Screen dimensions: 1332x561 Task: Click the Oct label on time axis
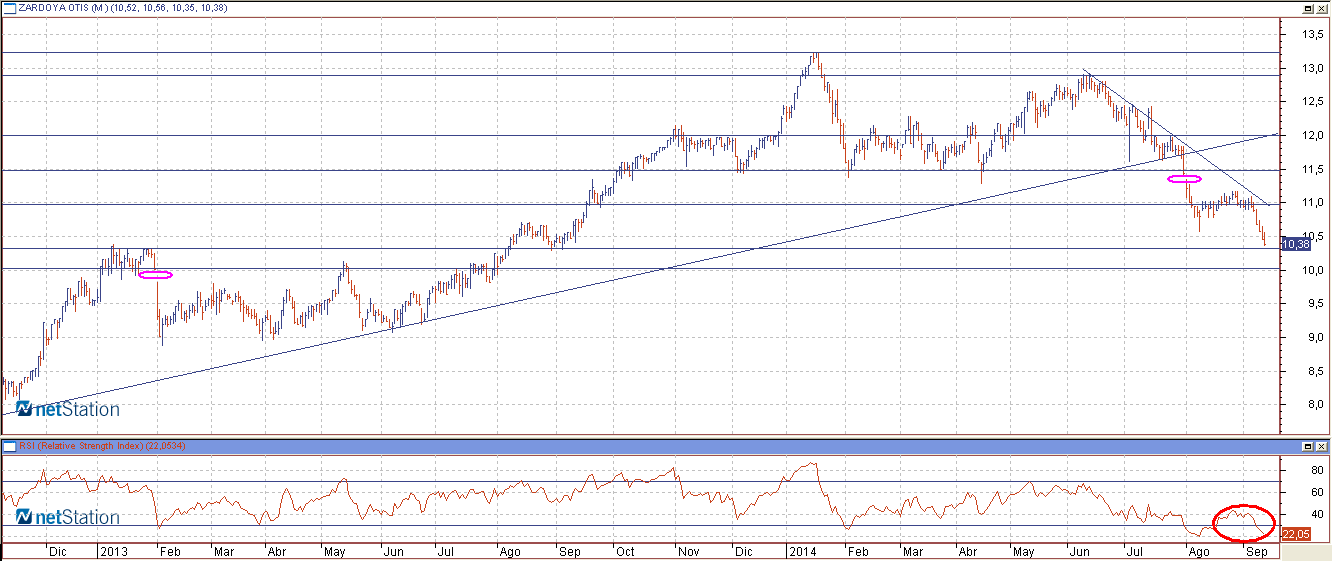coord(625,552)
